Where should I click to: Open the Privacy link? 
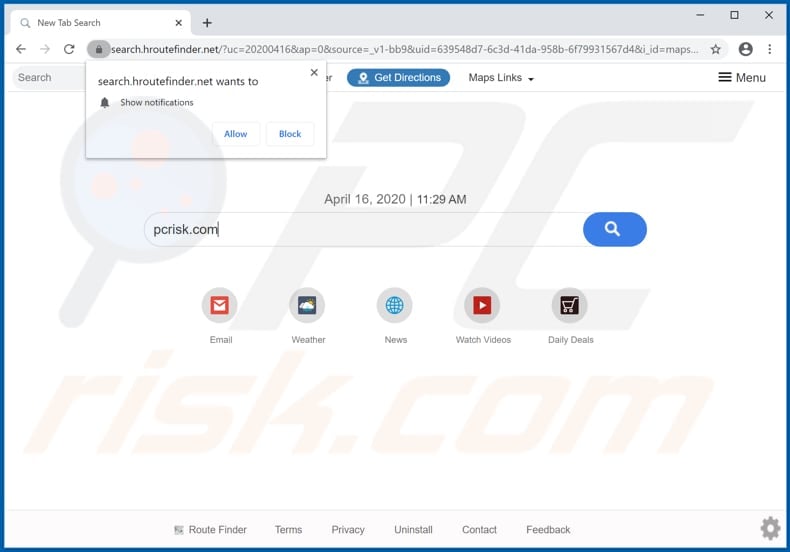pos(348,529)
